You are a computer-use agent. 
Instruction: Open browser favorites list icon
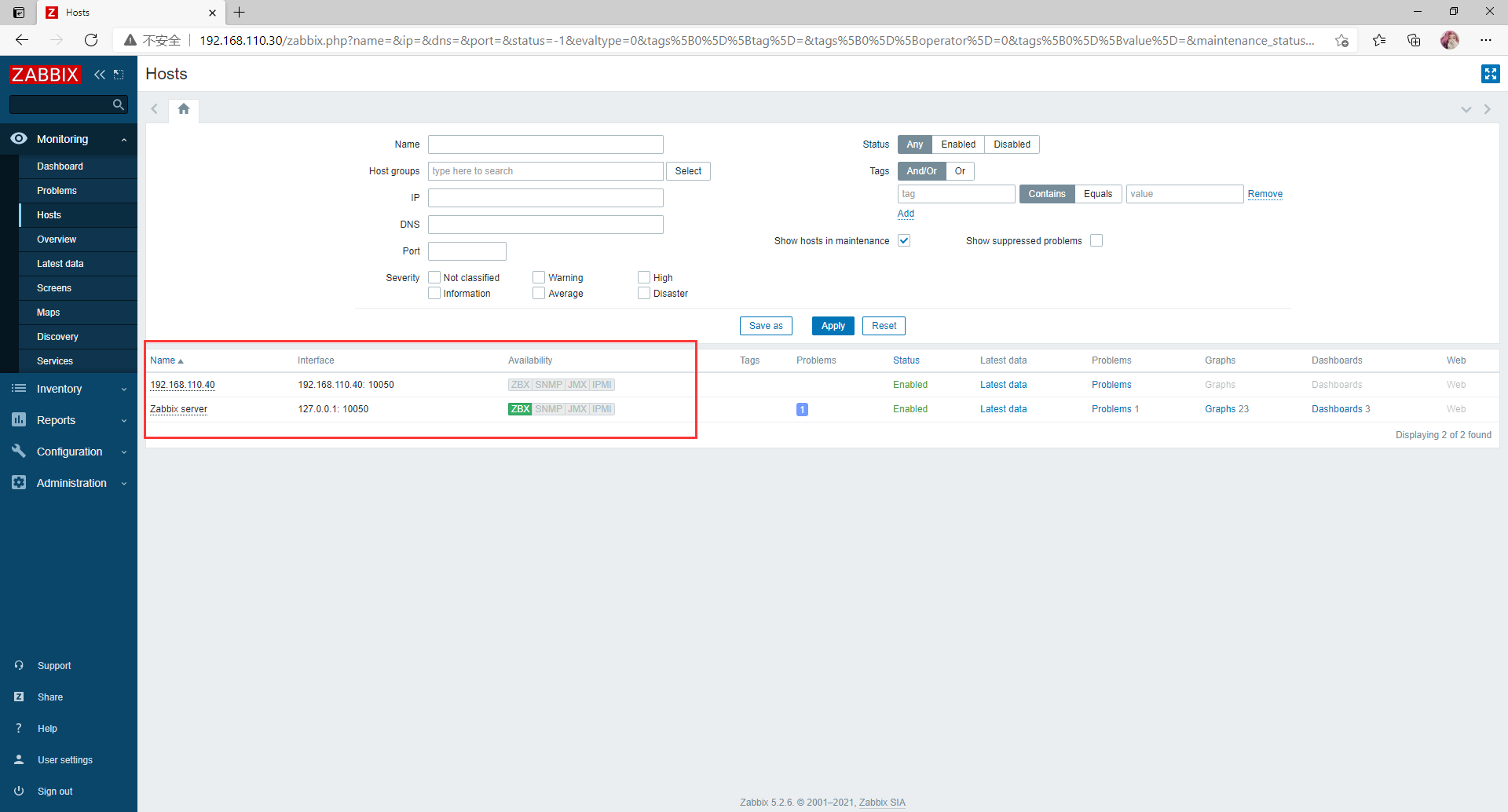1379,40
